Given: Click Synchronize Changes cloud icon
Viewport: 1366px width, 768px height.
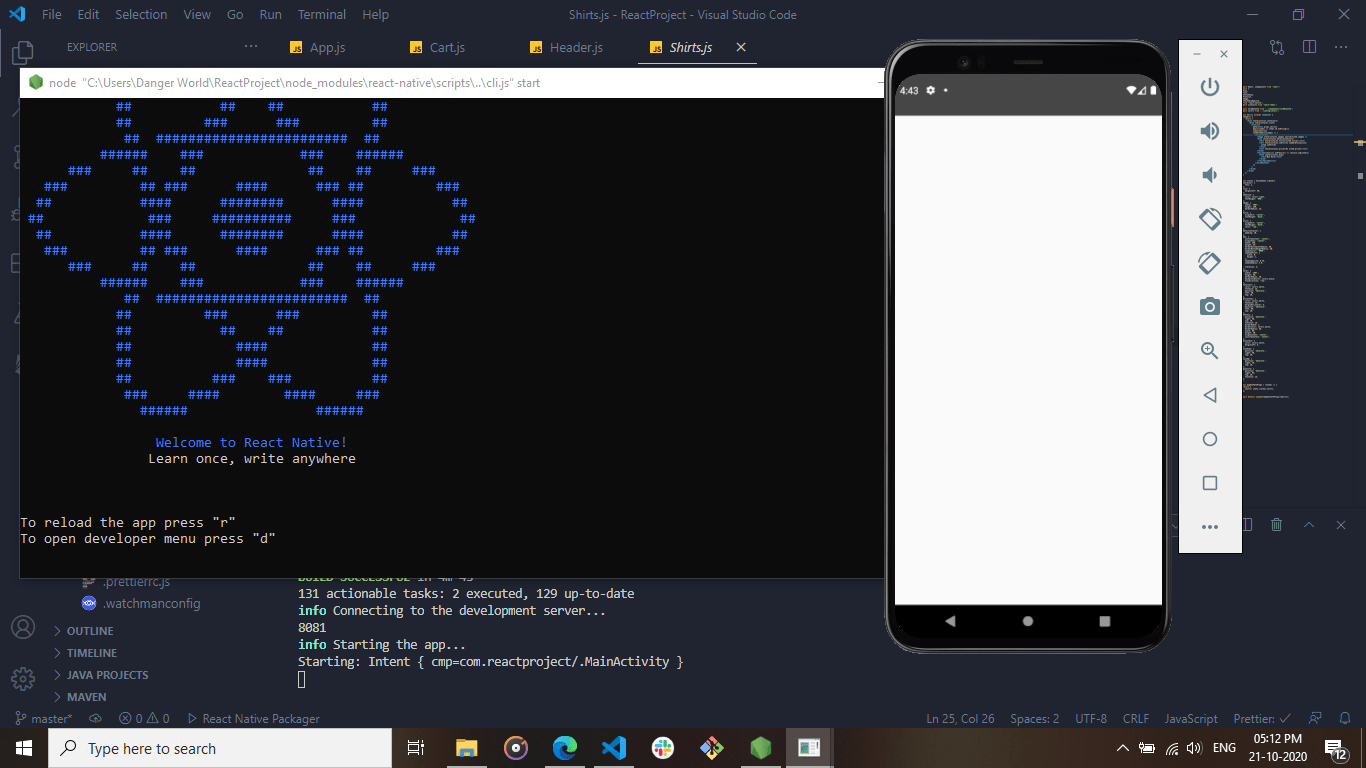Looking at the screenshot, I should click(x=96, y=718).
